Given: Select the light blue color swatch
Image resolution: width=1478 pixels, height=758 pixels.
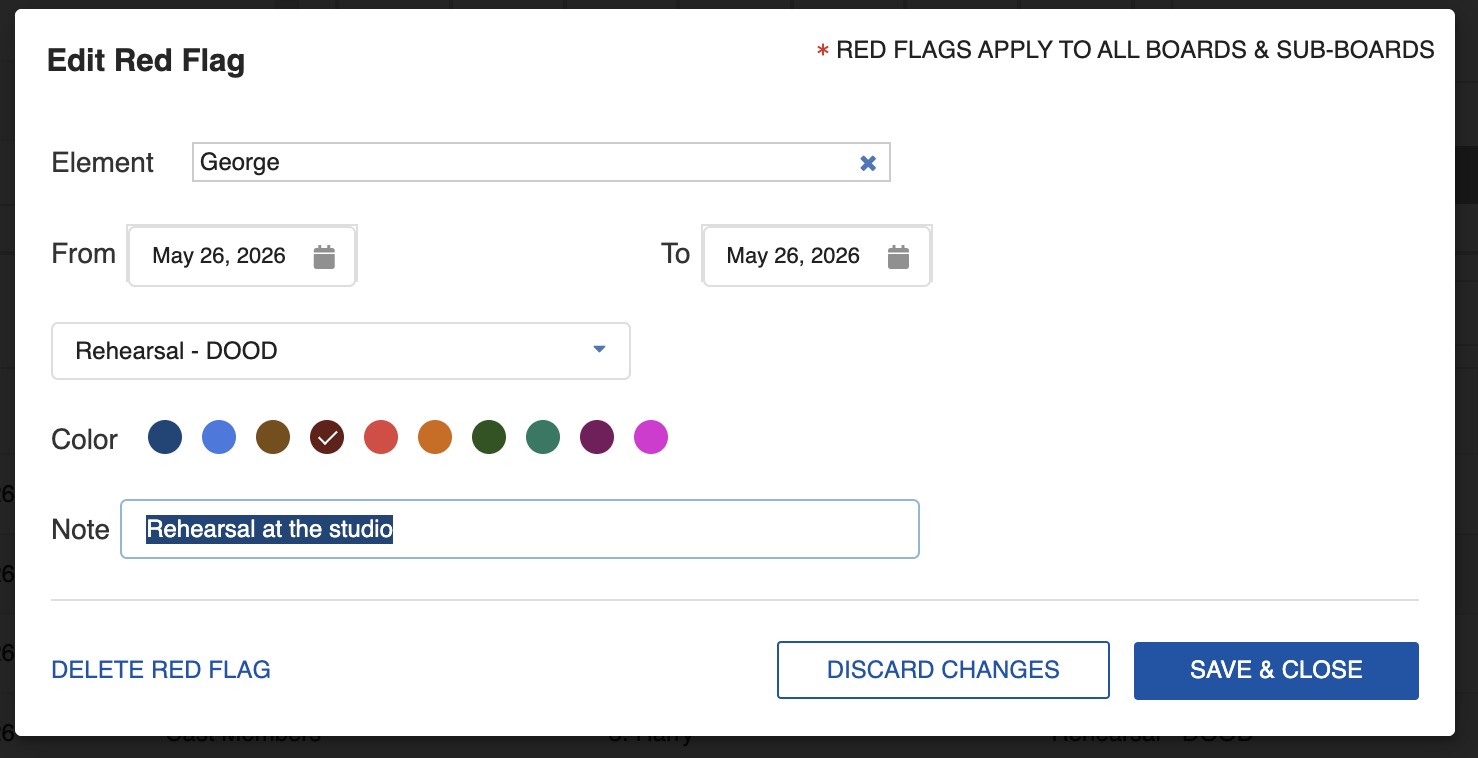Looking at the screenshot, I should coord(219,437).
